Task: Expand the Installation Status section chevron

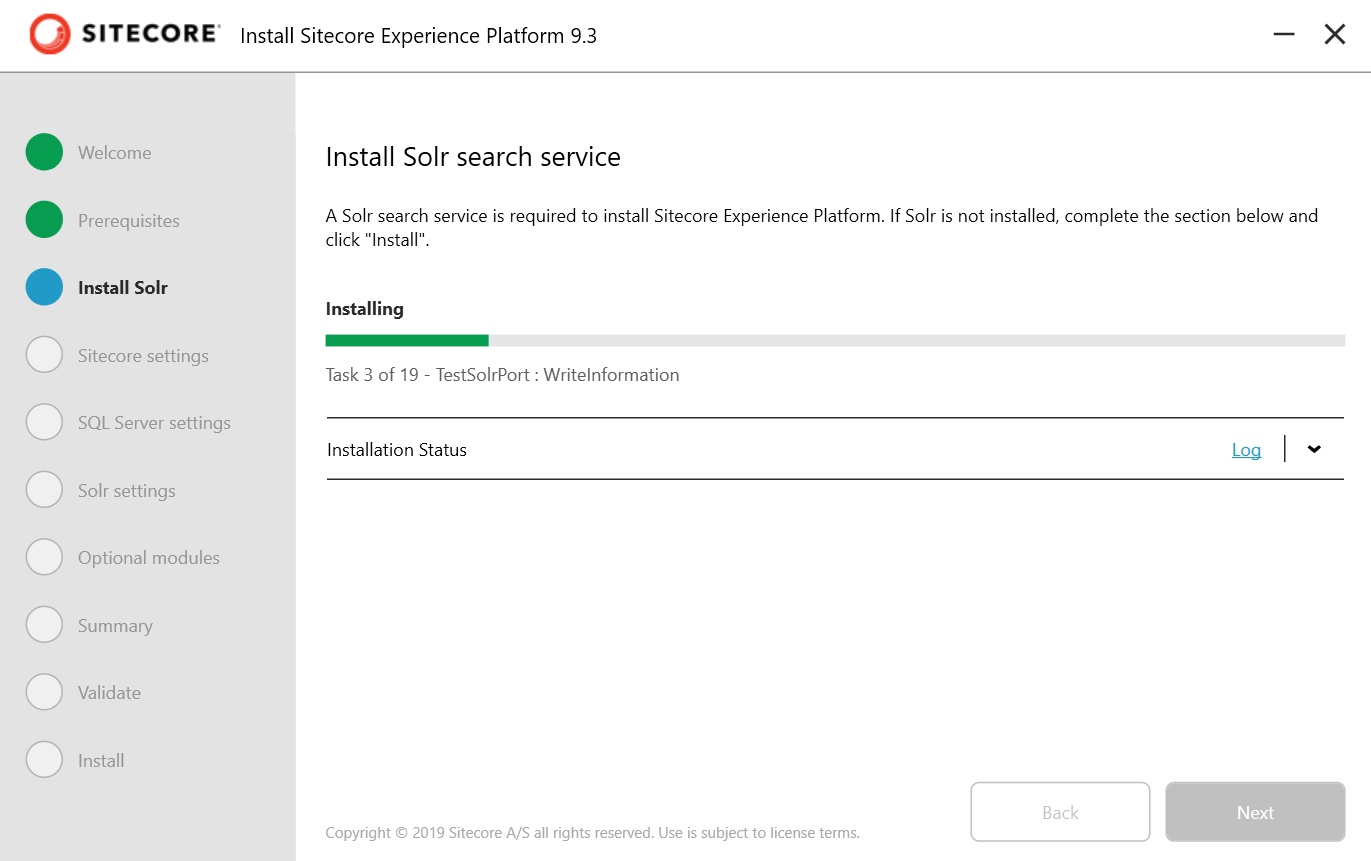Action: [1314, 449]
